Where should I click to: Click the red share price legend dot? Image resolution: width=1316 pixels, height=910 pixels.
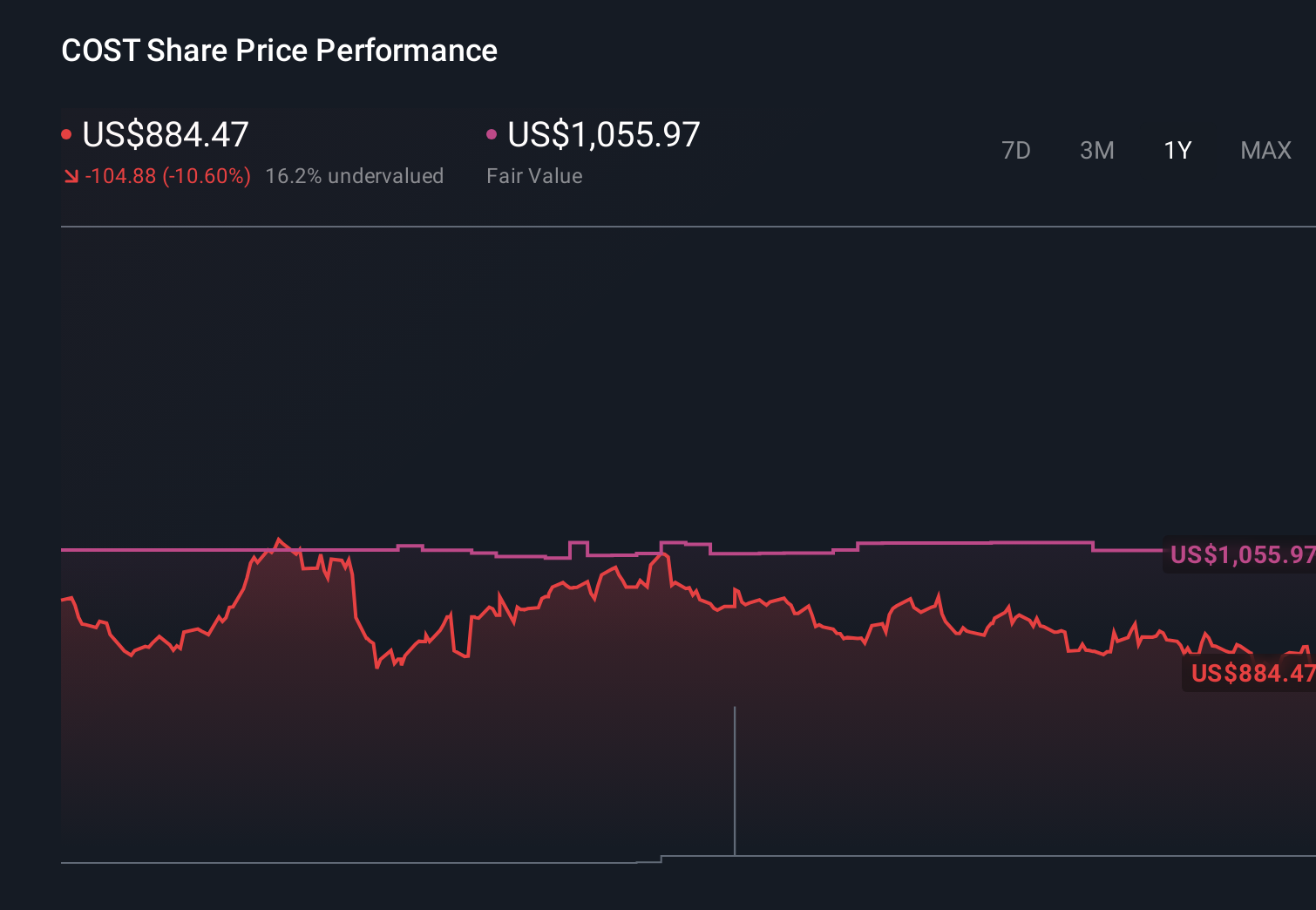click(68, 132)
